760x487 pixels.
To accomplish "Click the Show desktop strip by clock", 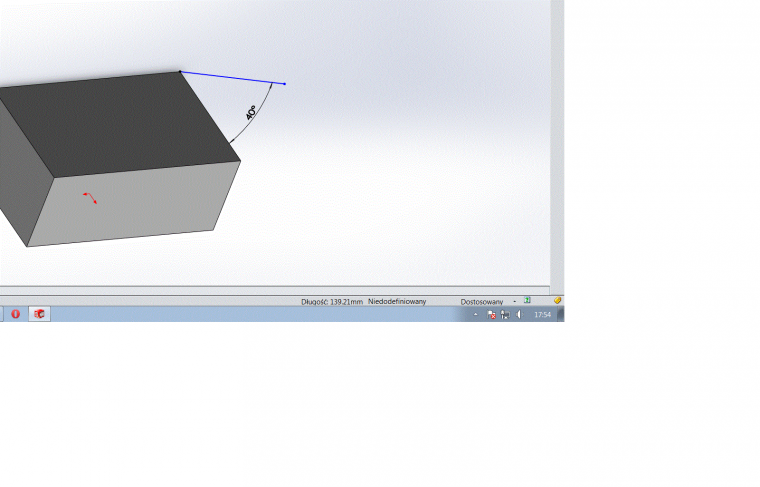I will [561, 314].
